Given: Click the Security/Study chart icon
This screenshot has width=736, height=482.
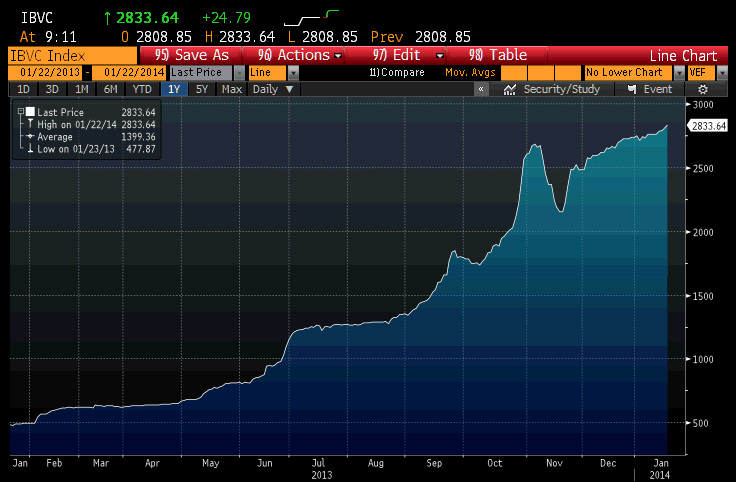Looking at the screenshot, I should (510, 89).
